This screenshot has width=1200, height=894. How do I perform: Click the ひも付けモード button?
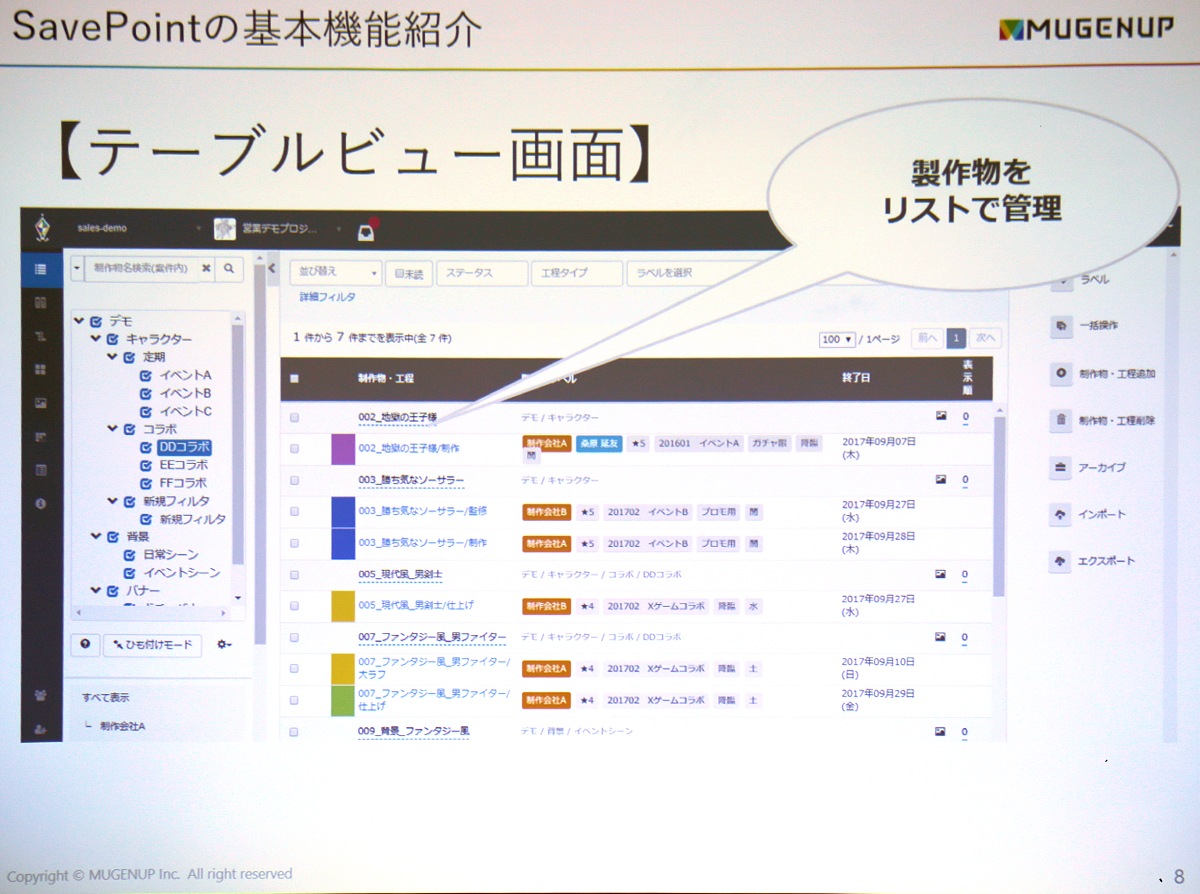click(x=152, y=645)
